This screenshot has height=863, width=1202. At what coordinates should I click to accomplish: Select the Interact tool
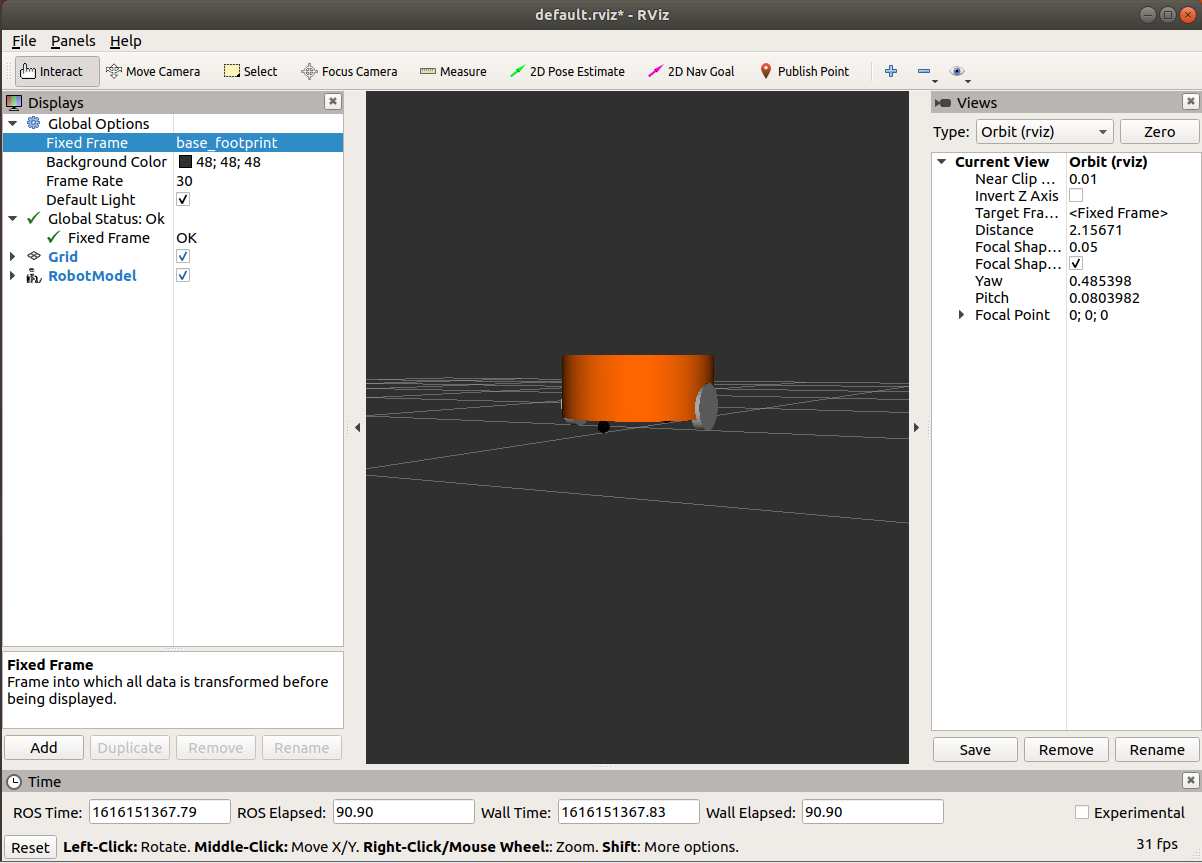57,71
